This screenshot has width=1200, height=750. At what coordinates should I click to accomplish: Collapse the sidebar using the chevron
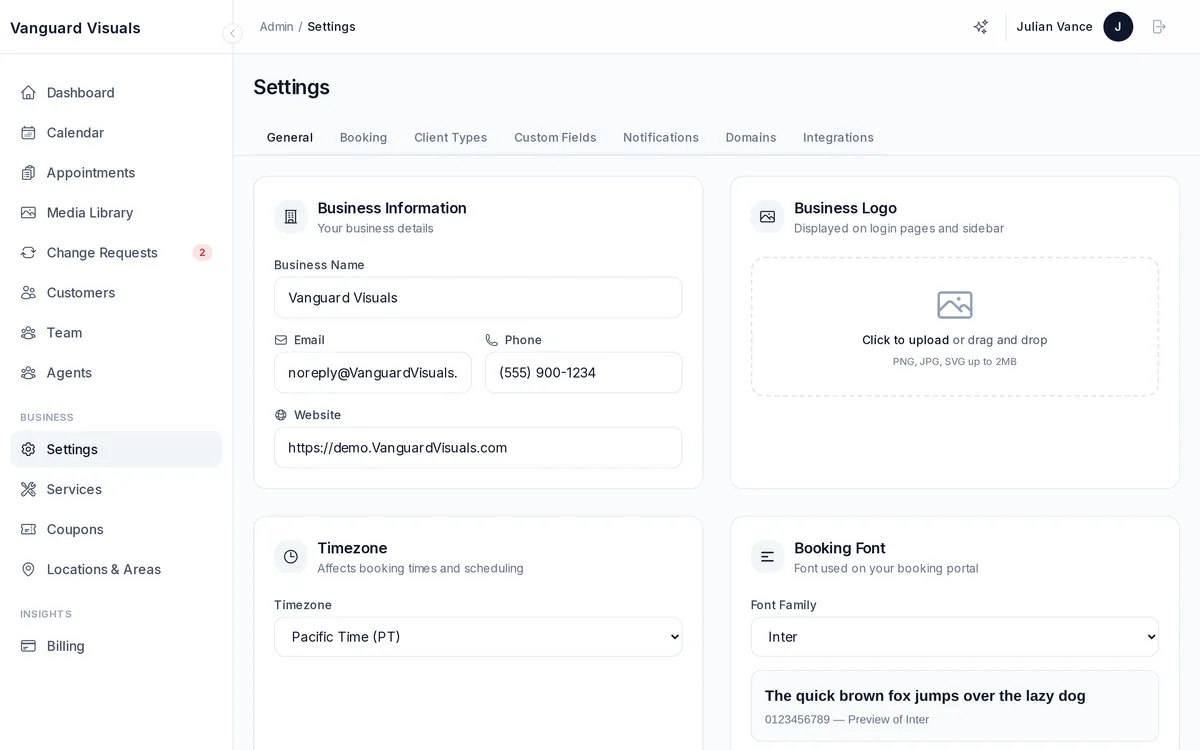[232, 33]
